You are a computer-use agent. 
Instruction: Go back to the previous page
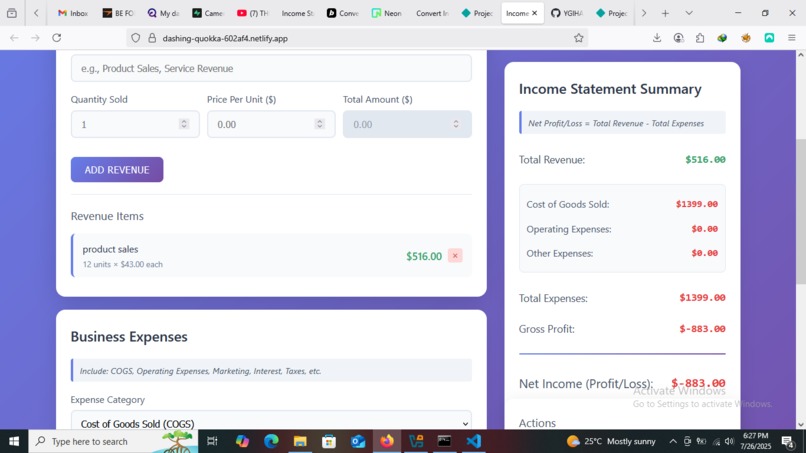(x=14, y=38)
